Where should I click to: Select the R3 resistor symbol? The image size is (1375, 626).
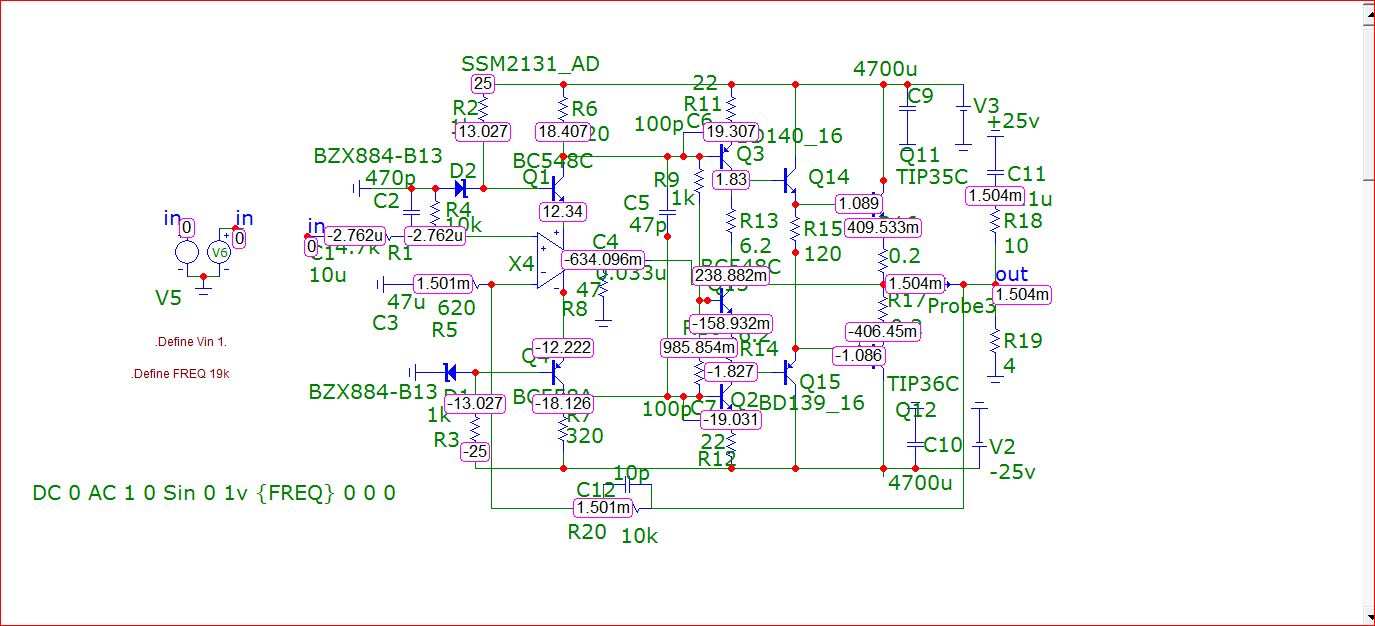[475, 427]
